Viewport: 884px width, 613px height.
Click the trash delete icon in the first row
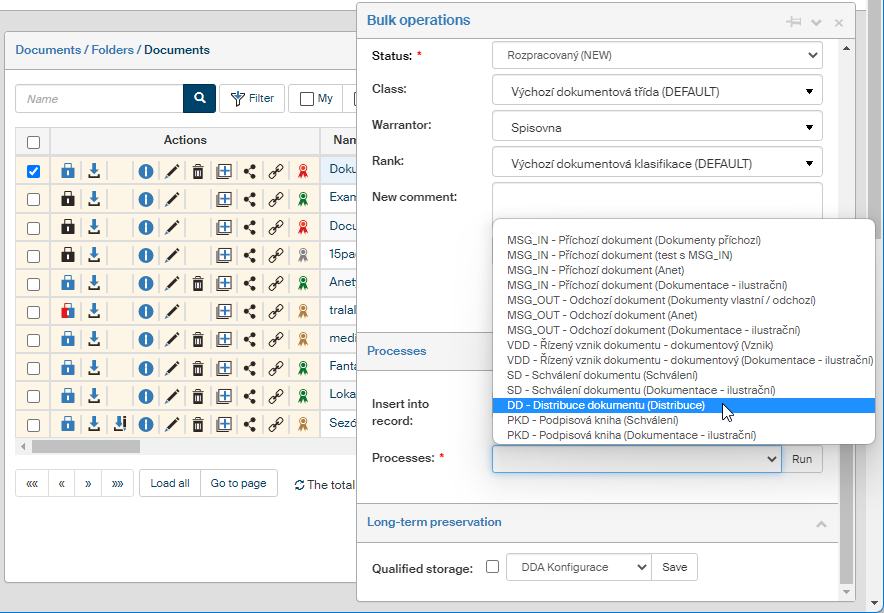click(x=198, y=171)
